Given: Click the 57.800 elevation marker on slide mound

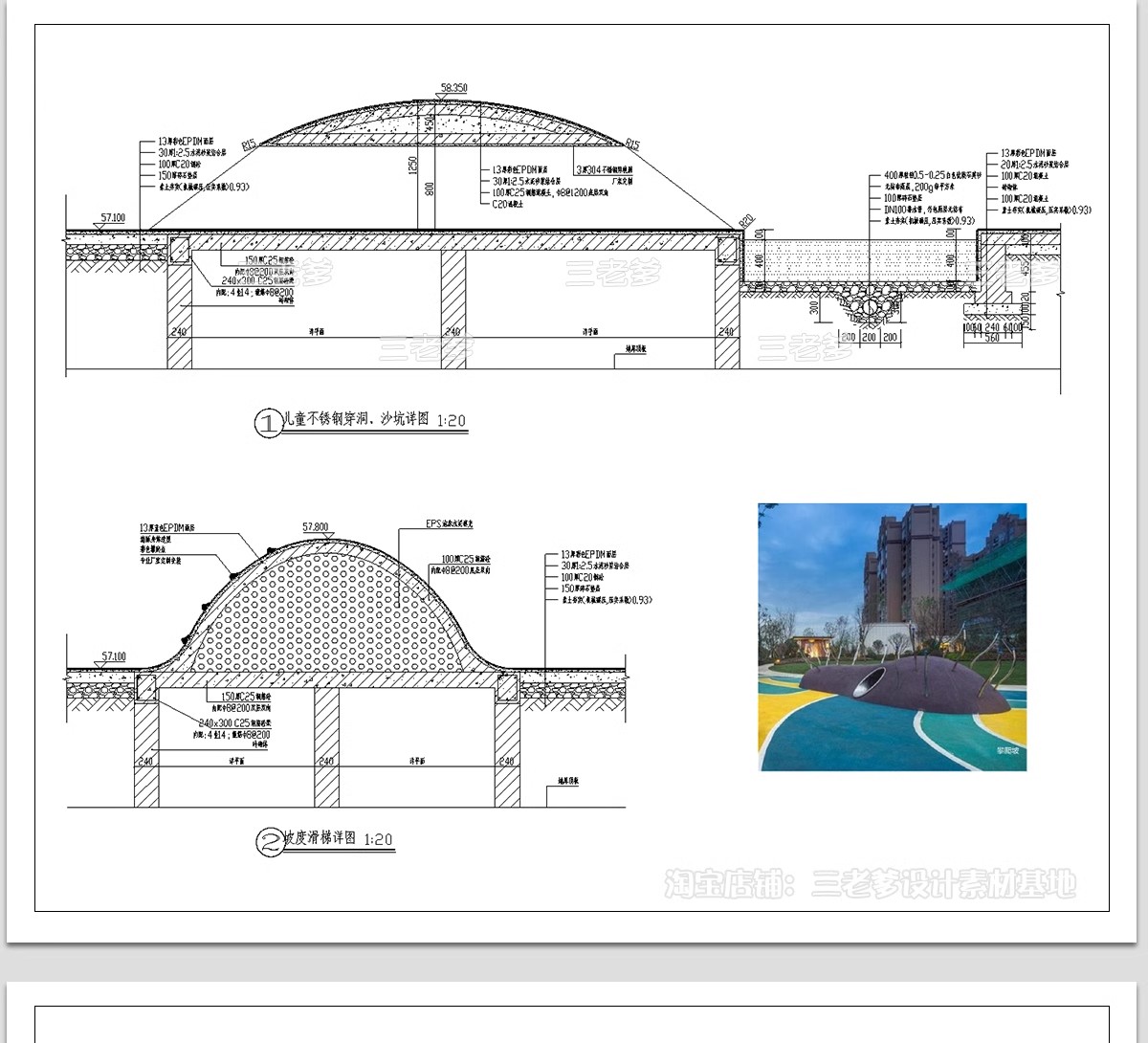Looking at the screenshot, I should 315,534.
